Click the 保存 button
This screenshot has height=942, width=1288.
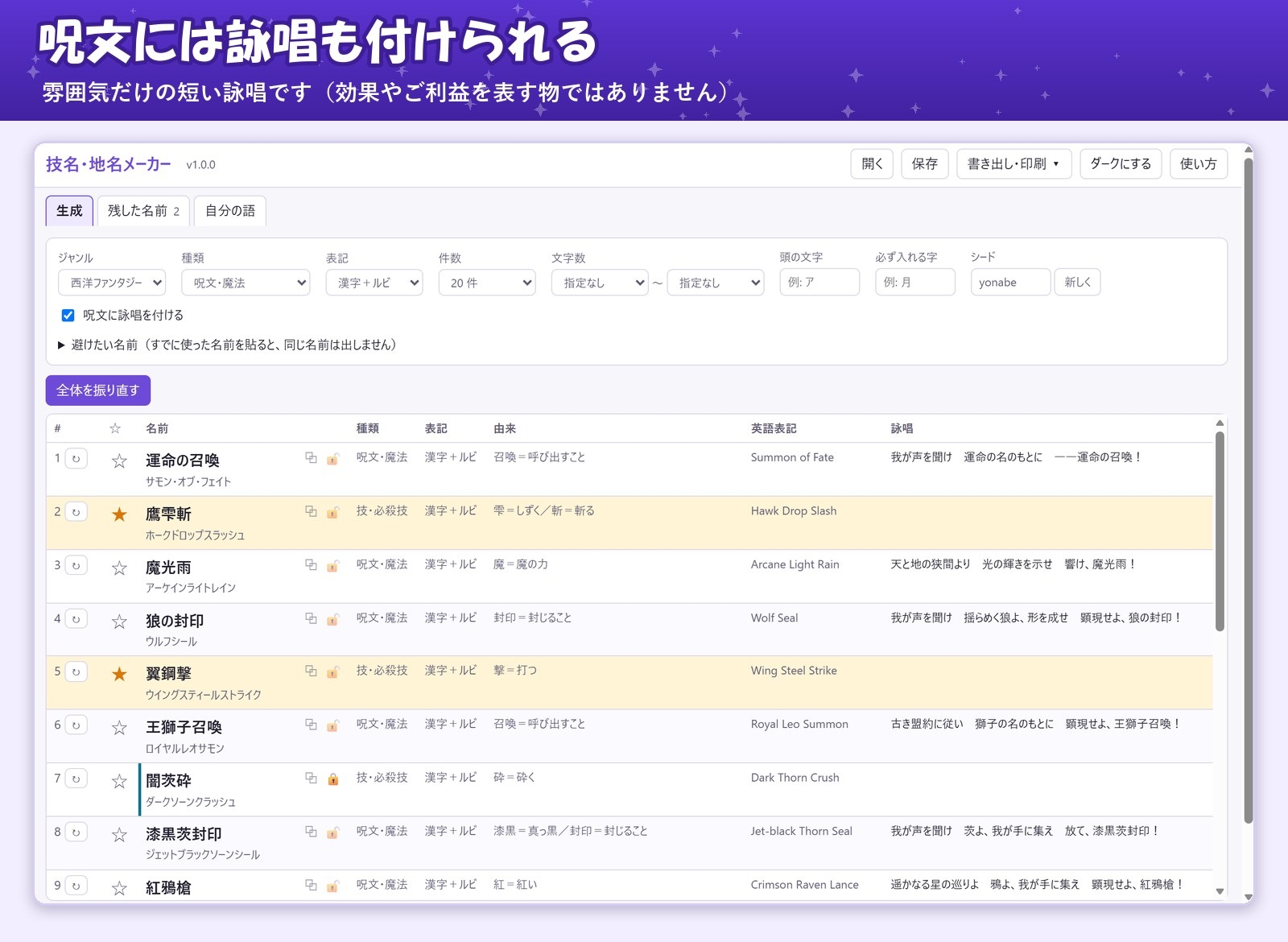click(925, 163)
